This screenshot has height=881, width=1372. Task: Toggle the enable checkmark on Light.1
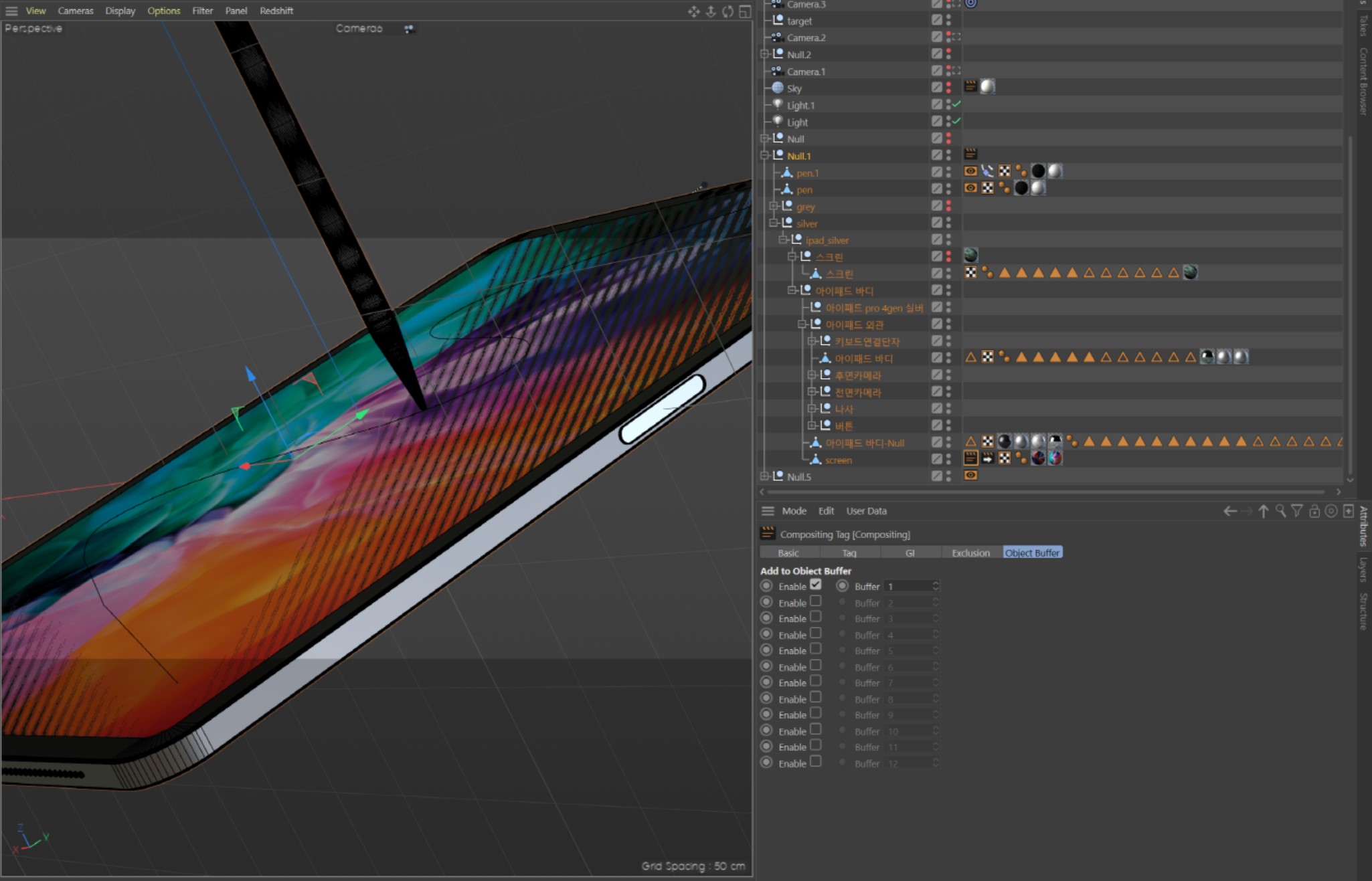(956, 104)
